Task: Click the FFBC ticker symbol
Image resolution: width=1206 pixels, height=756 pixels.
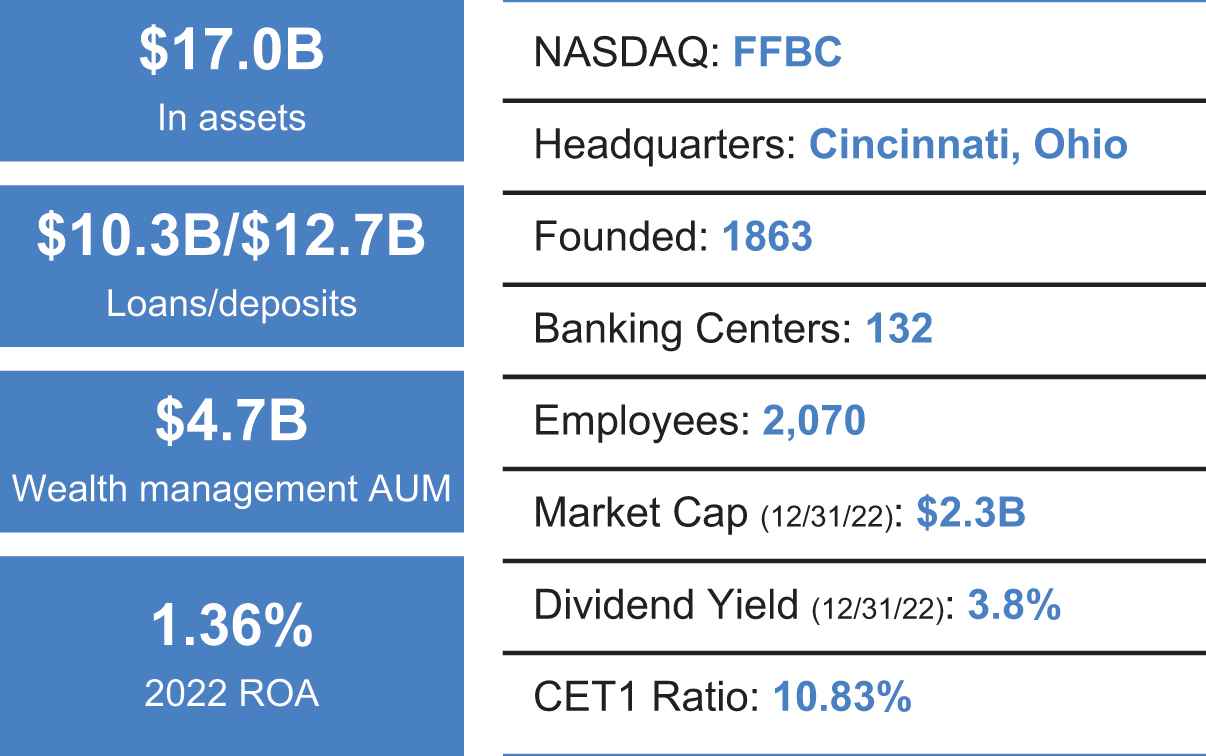Action: (787, 53)
